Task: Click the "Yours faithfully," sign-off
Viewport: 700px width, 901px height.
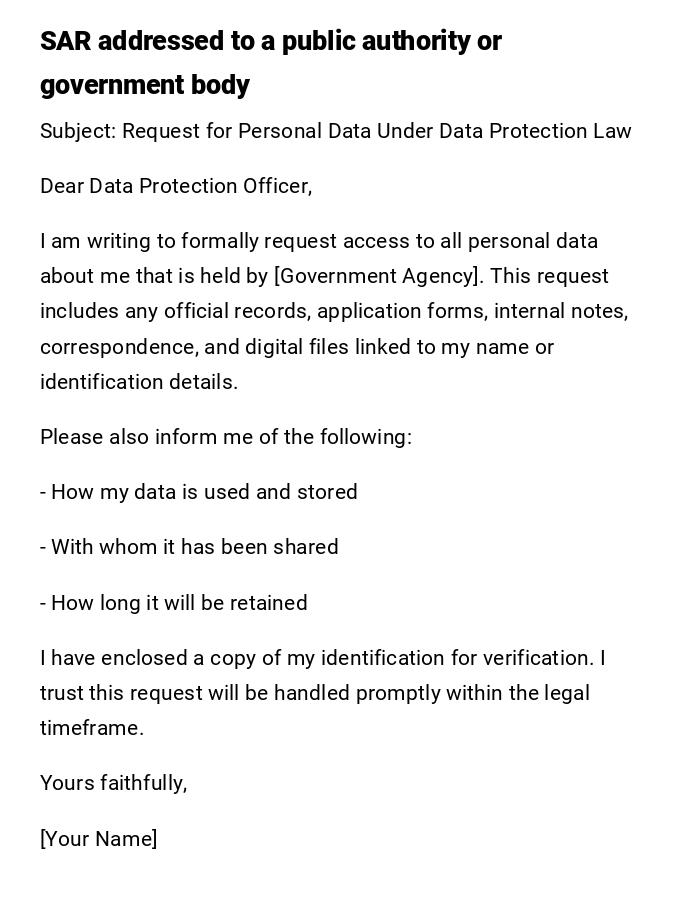Action: click(x=114, y=783)
